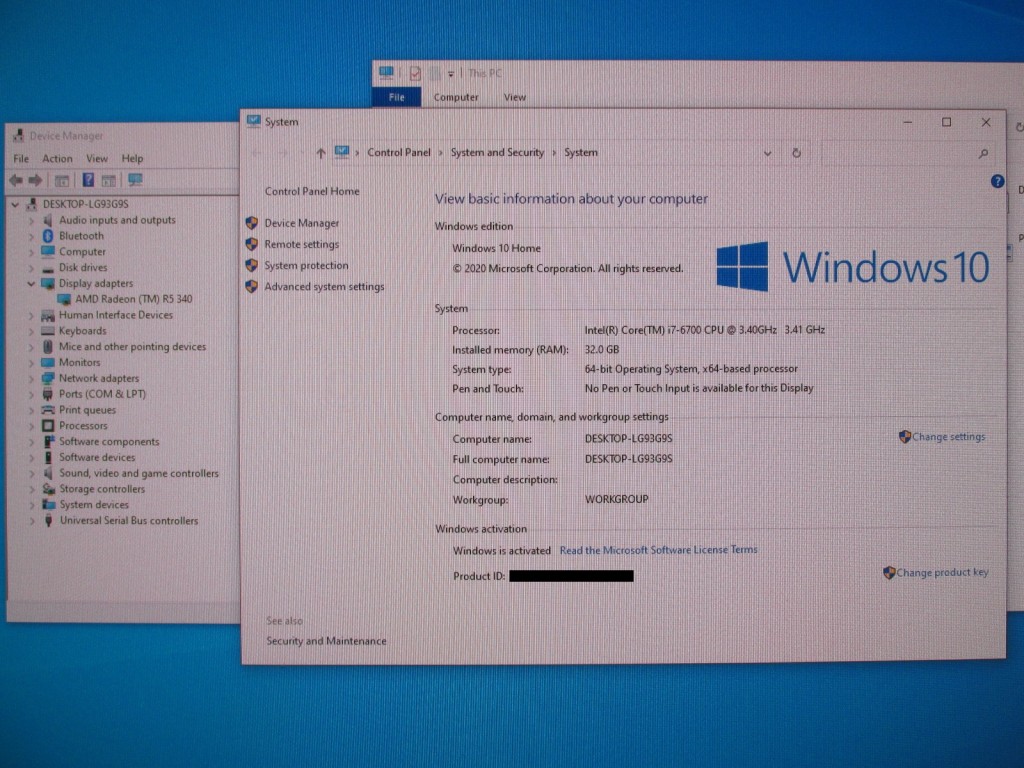Click the Change settings link
This screenshot has width=1024, height=768.
948,437
